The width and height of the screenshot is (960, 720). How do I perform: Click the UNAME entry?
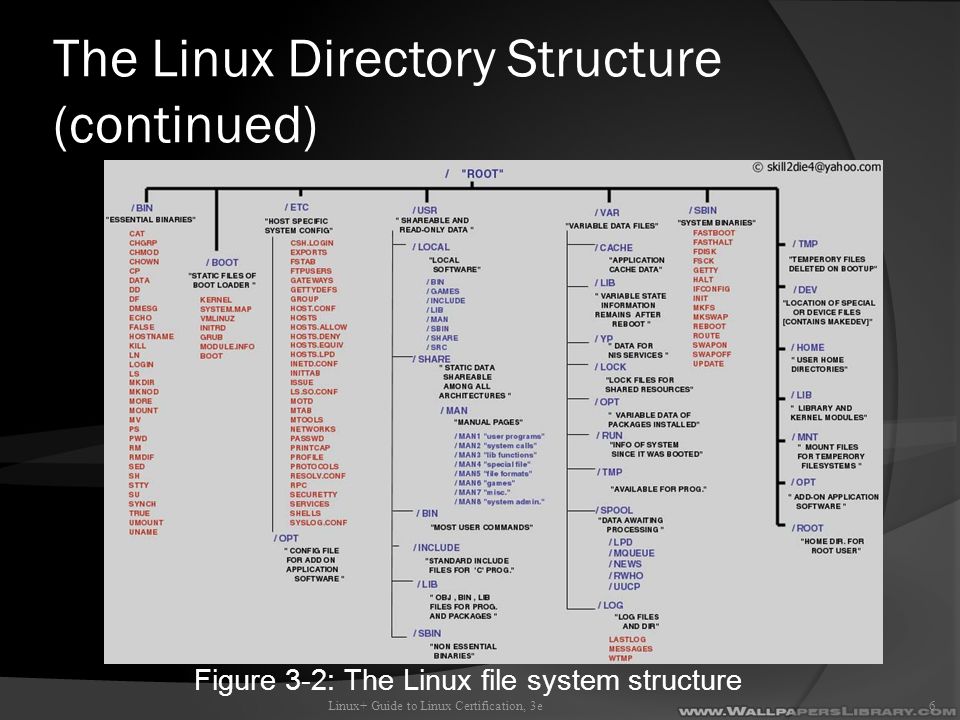tap(143, 532)
